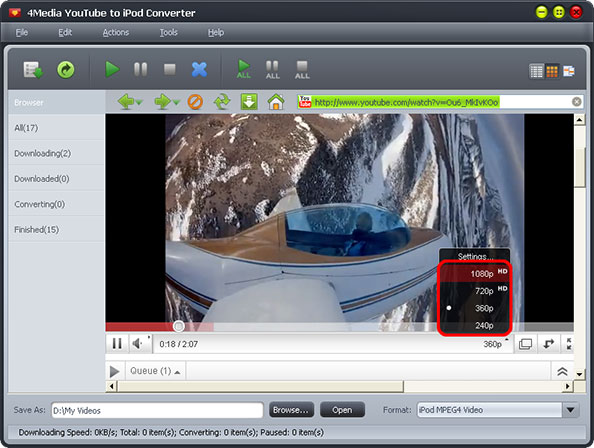
Task: Click the Open button
Action: 342,410
